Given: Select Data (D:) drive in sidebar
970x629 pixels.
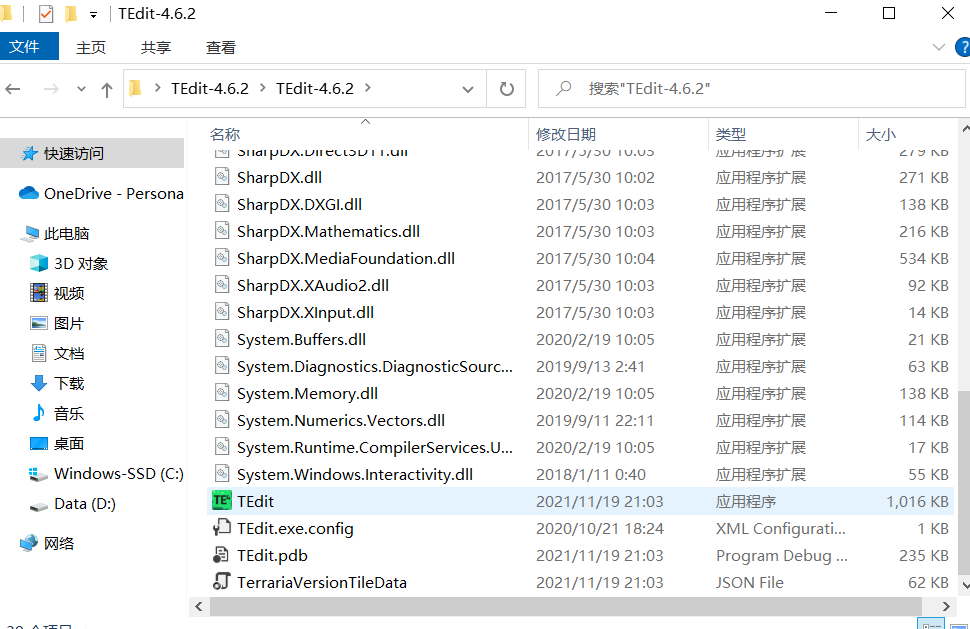Looking at the screenshot, I should pos(84,503).
